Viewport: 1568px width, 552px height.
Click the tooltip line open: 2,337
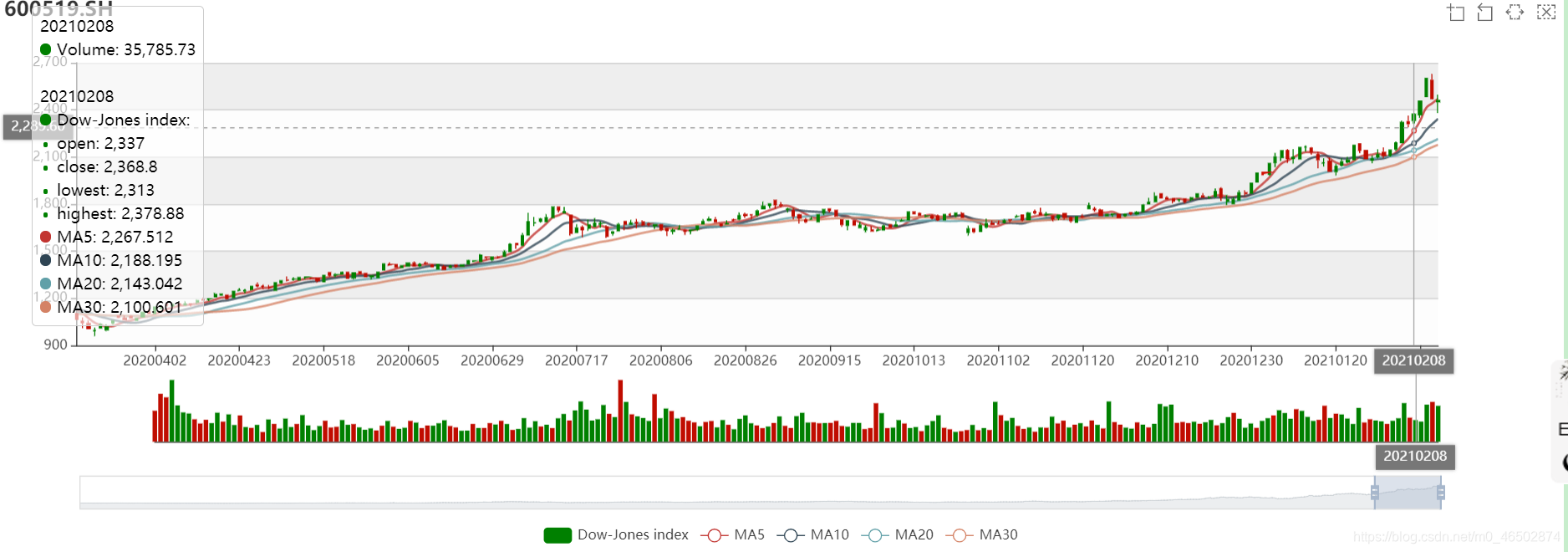tap(93, 143)
